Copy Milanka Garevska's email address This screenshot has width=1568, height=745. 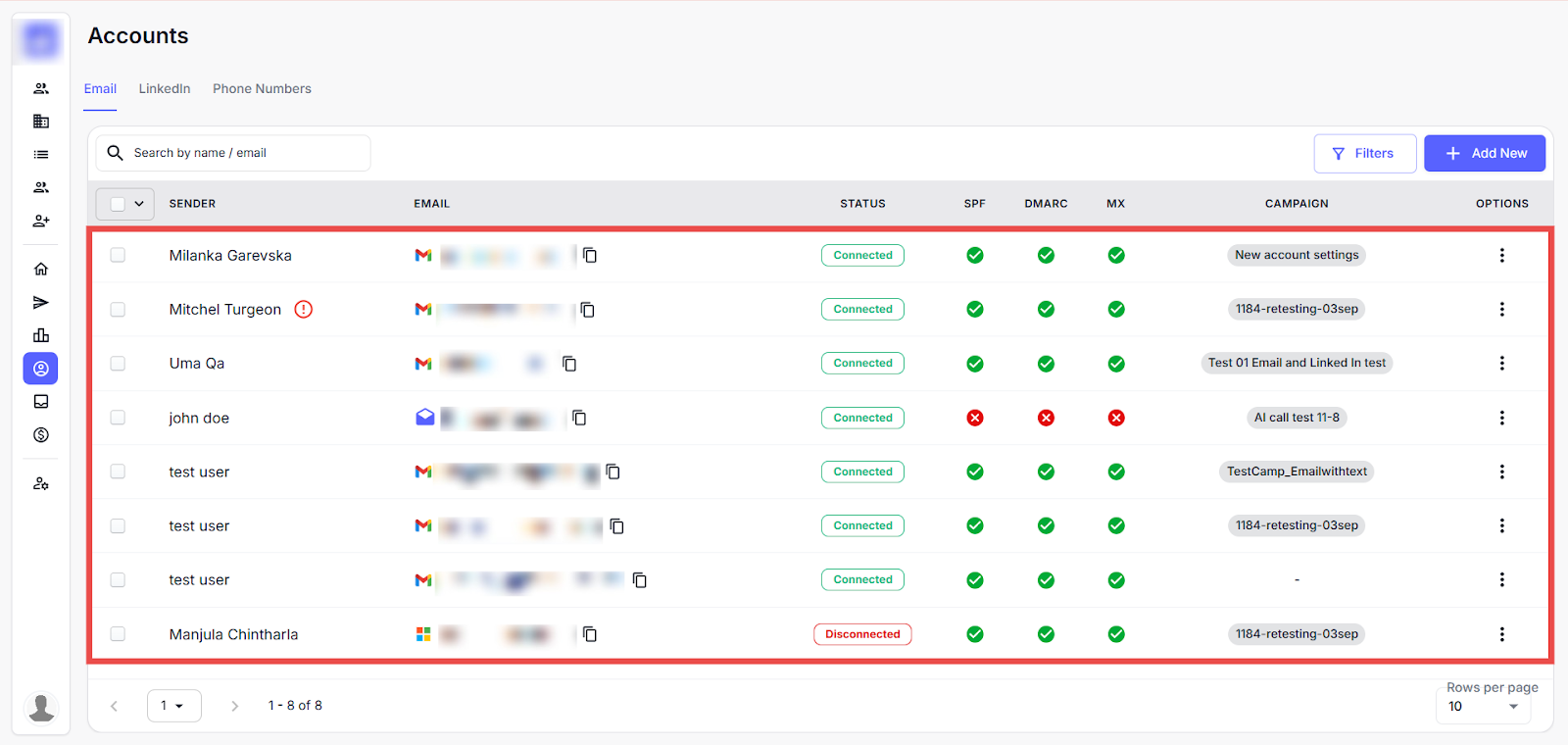click(x=590, y=255)
